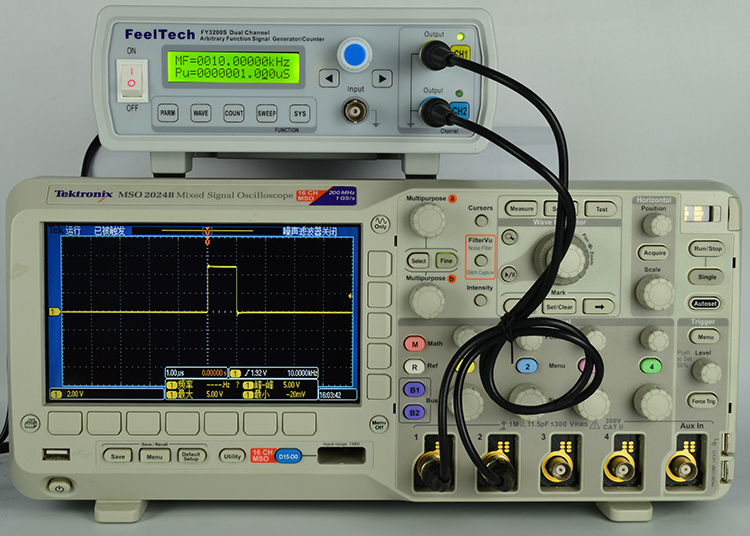Flip the FeelTech ON/OFF power rocker switch

point(132,80)
